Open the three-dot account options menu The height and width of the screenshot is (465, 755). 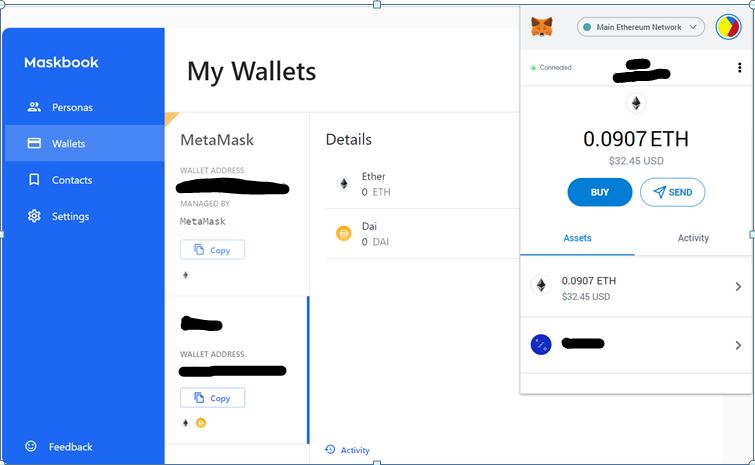740,68
